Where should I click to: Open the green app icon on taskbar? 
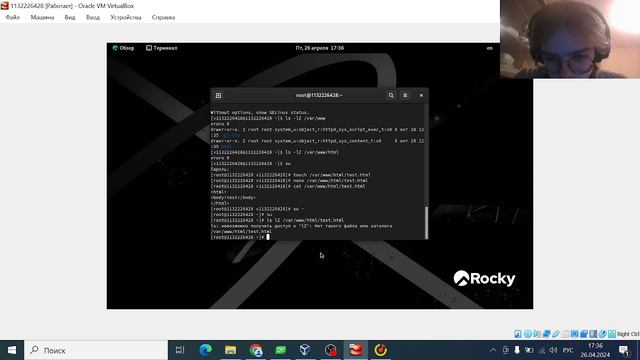coord(281,350)
